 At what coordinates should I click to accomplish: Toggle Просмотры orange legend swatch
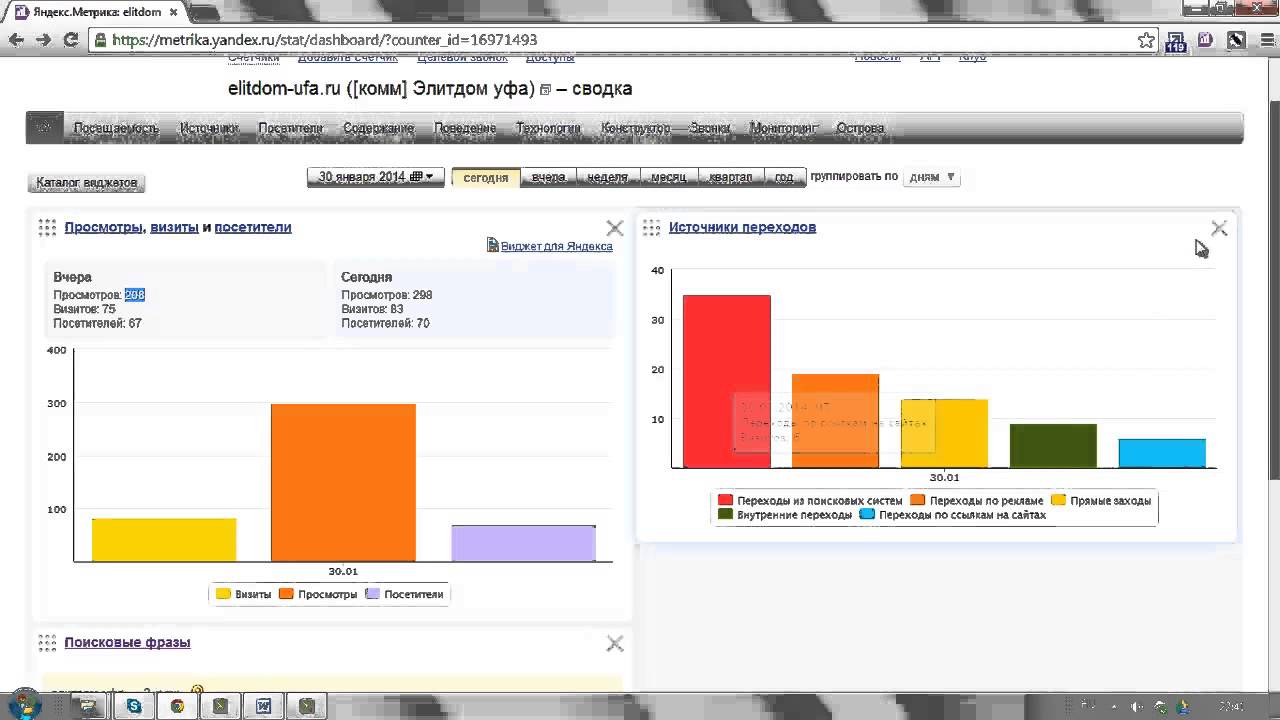[286, 594]
